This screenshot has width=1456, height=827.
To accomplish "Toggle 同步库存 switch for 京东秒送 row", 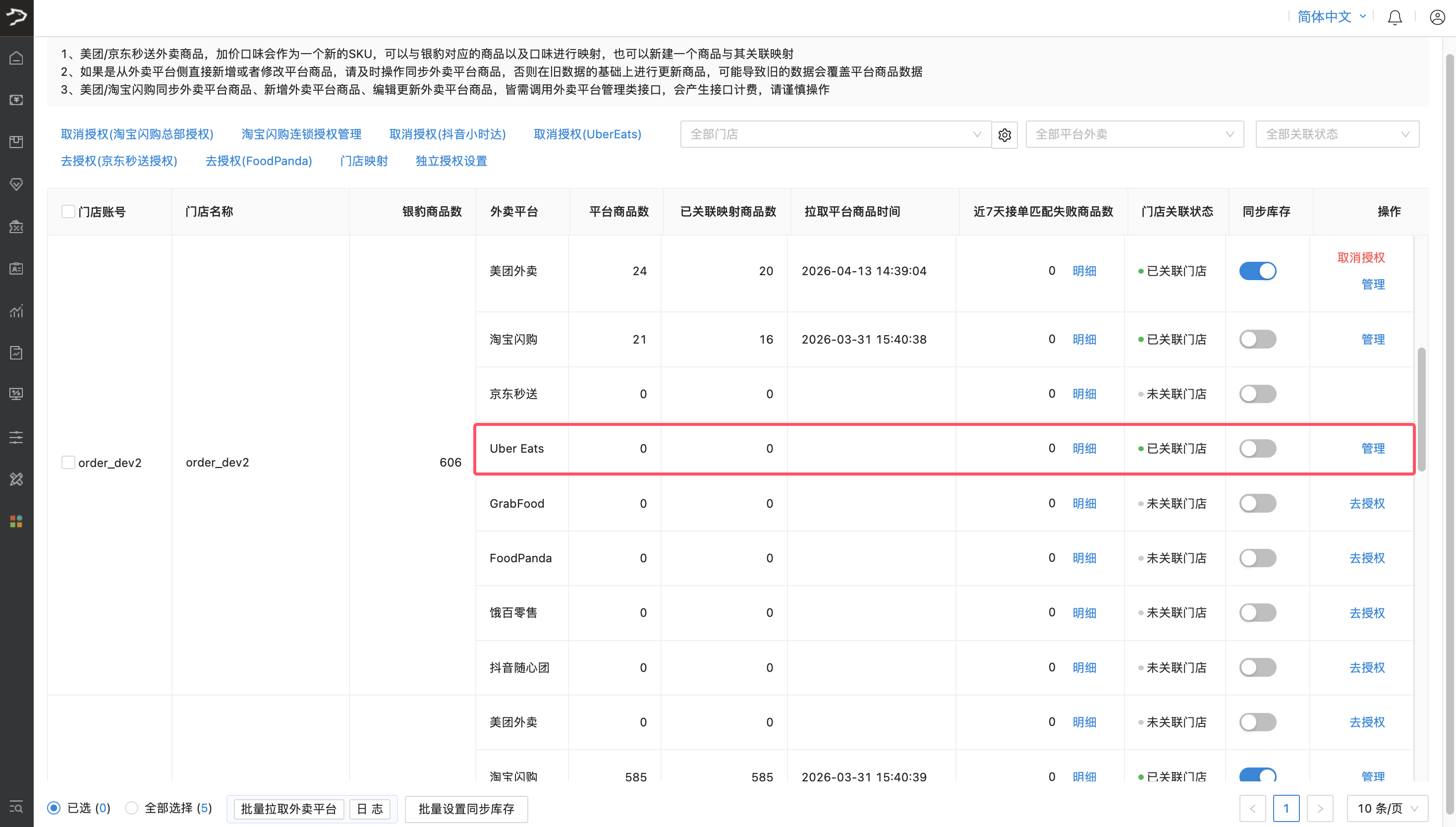I will tap(1257, 394).
